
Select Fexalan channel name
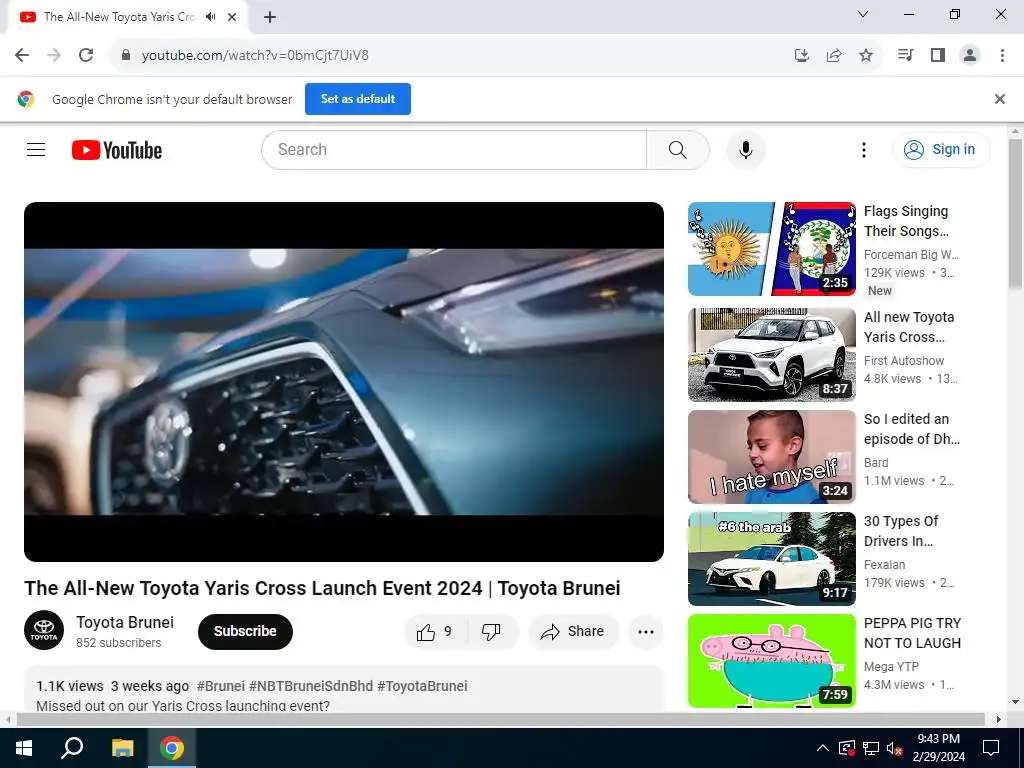[x=884, y=564]
